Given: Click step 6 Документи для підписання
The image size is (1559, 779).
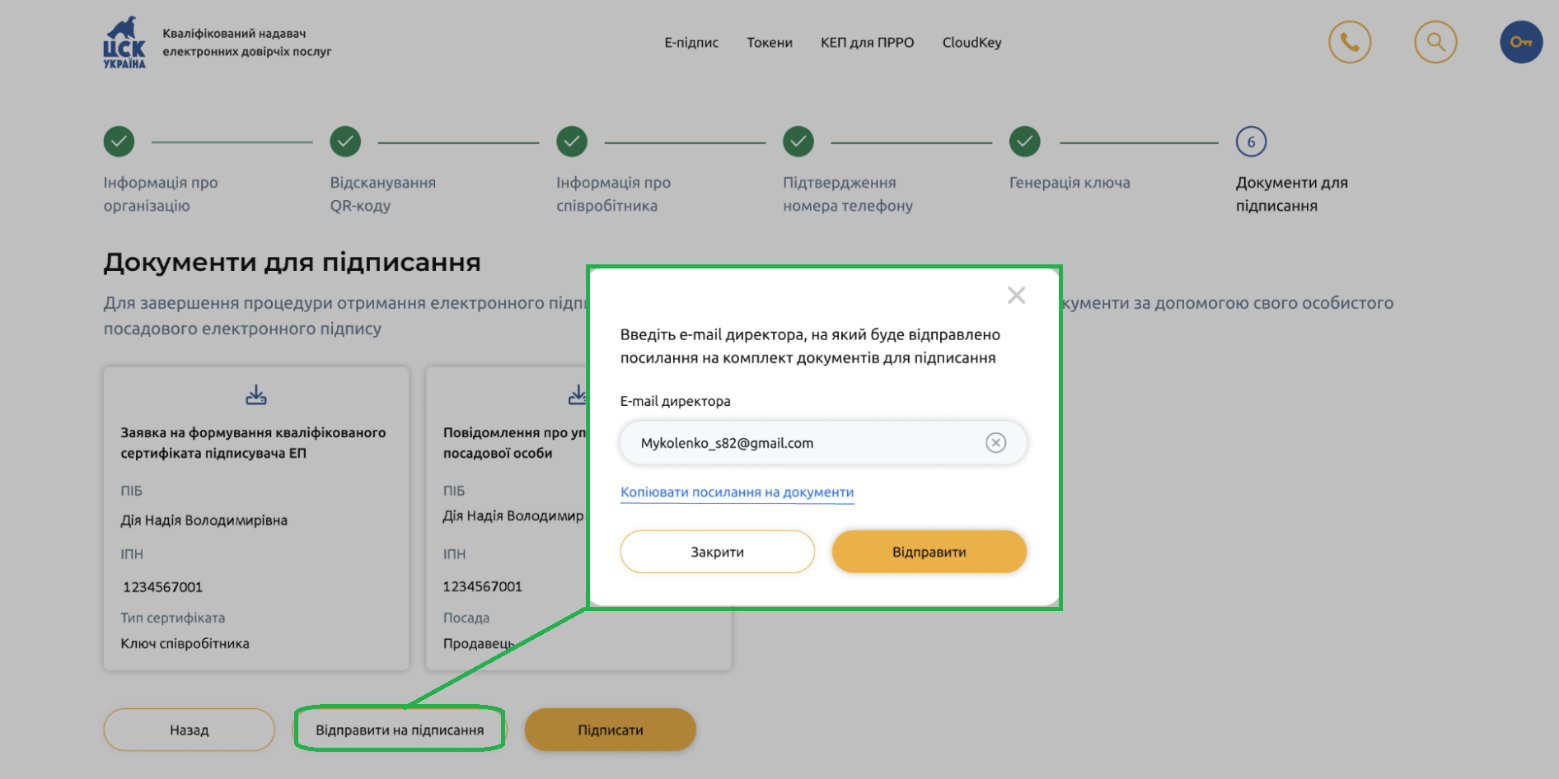Looking at the screenshot, I should 1251,141.
